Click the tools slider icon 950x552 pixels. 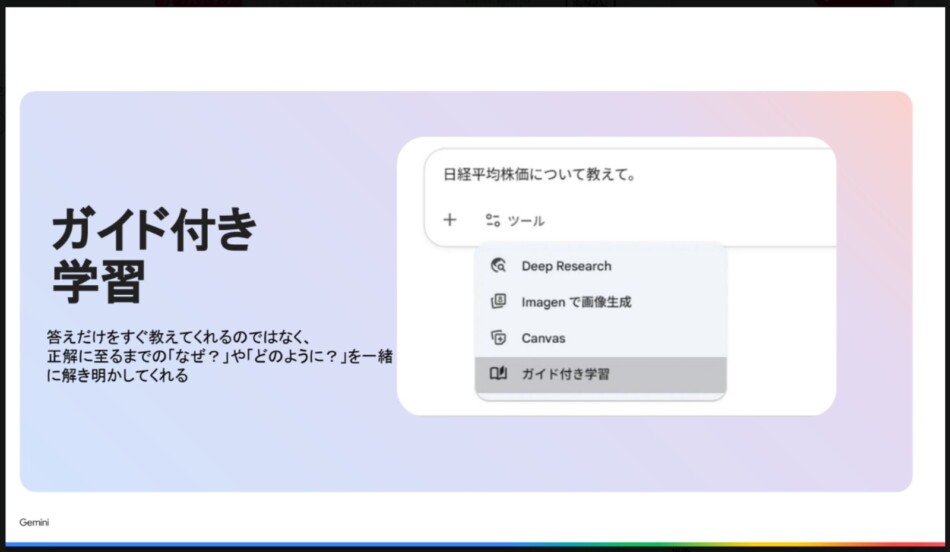pyautogui.click(x=493, y=221)
